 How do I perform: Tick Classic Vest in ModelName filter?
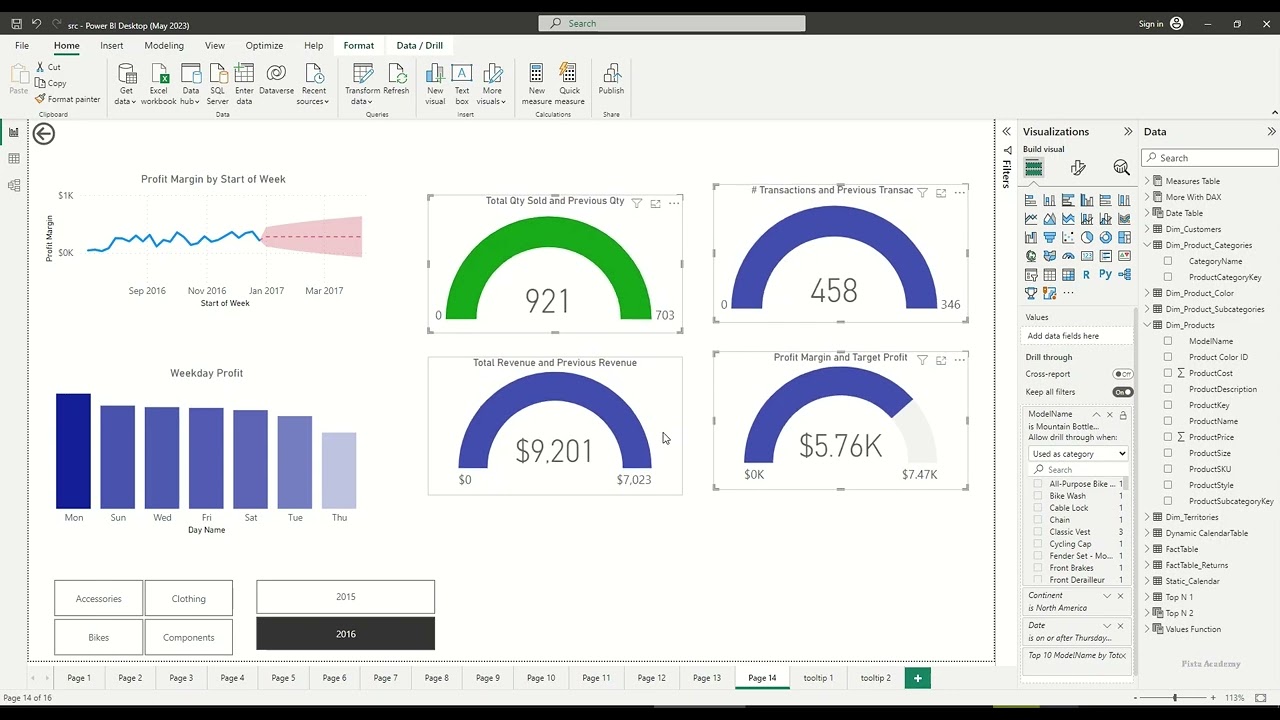(x=1039, y=532)
